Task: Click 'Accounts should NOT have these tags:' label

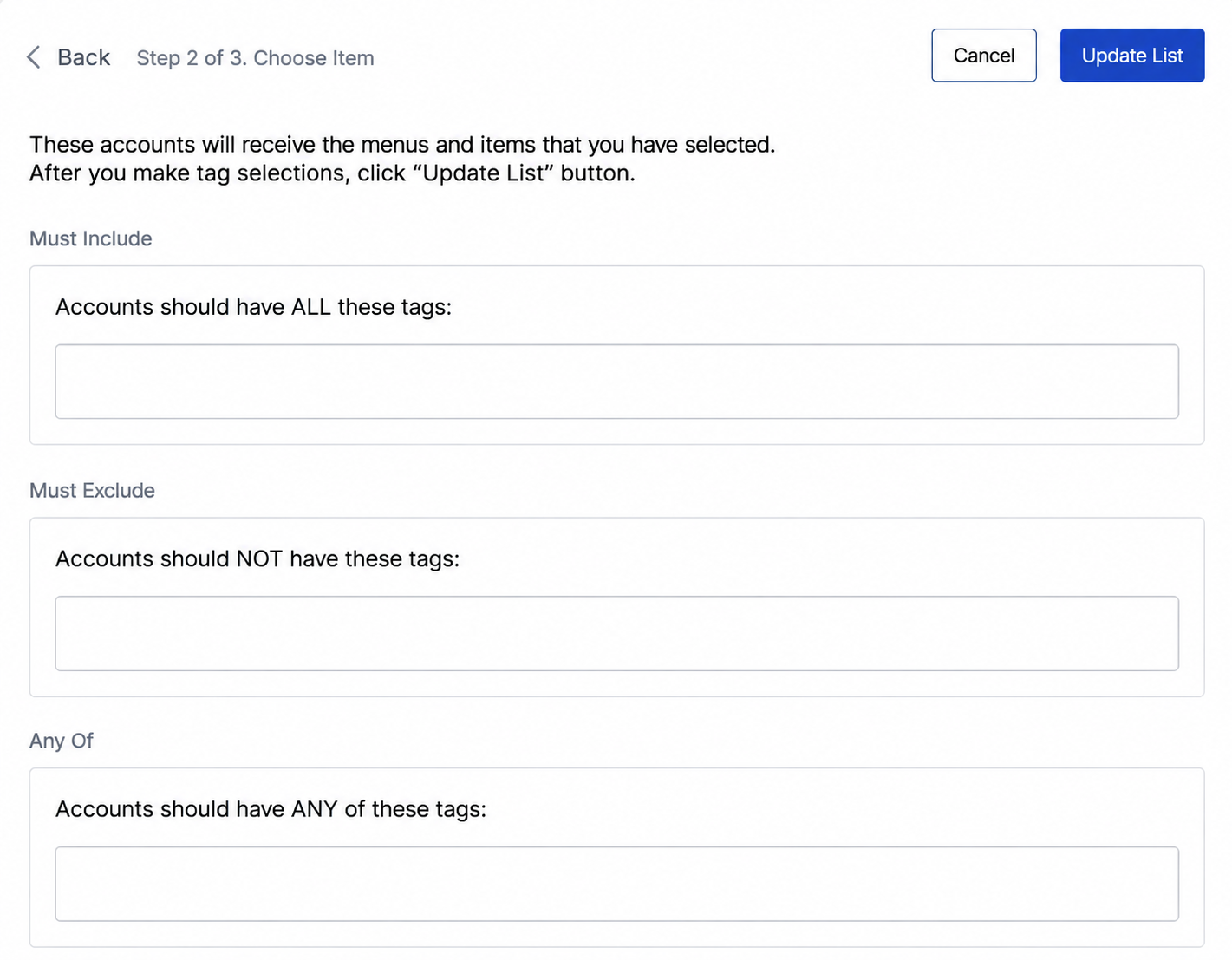Action: point(257,558)
